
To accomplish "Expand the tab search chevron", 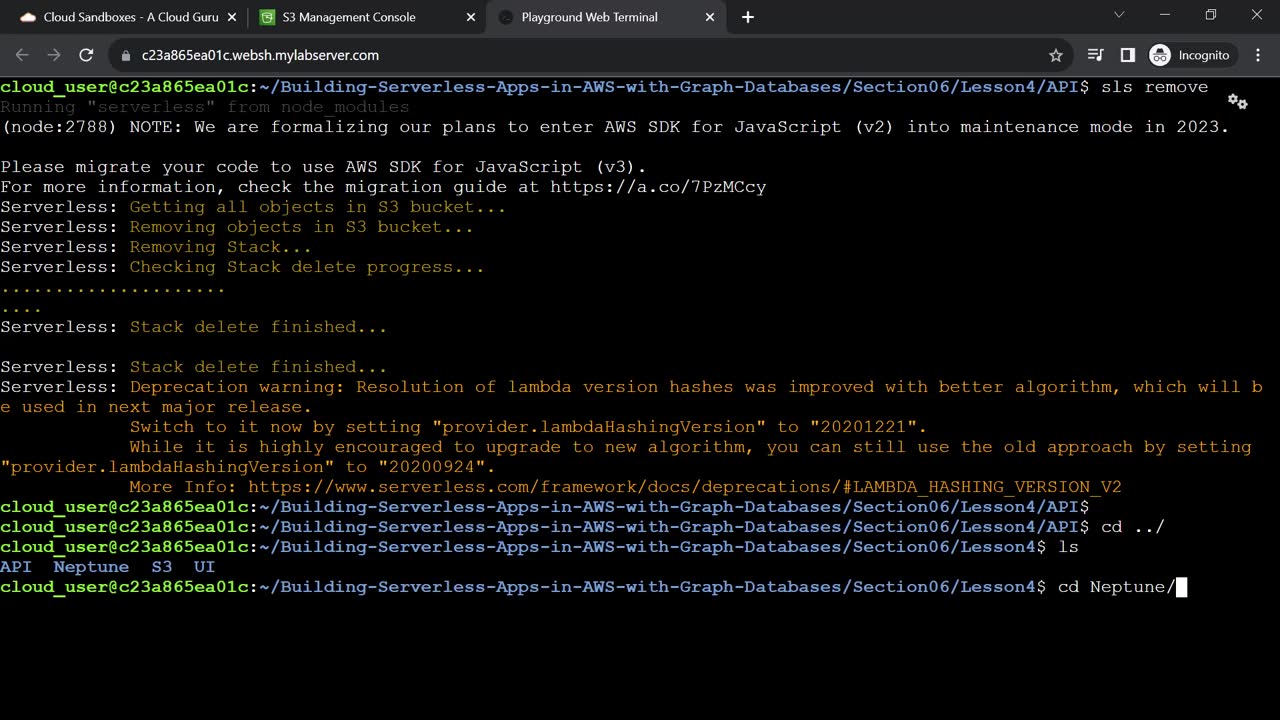I will pyautogui.click(x=1119, y=15).
